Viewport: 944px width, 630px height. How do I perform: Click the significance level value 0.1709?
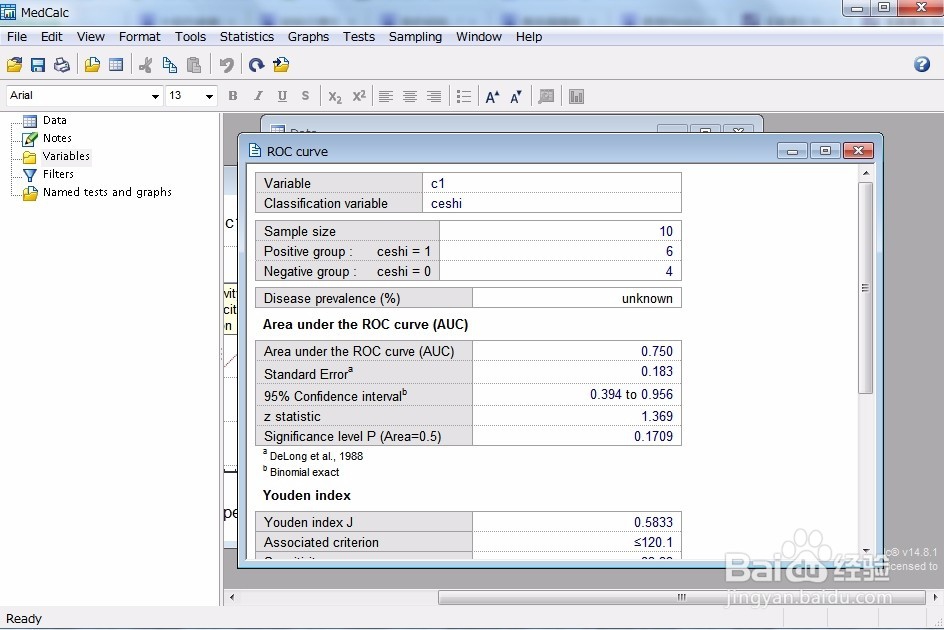[653, 436]
